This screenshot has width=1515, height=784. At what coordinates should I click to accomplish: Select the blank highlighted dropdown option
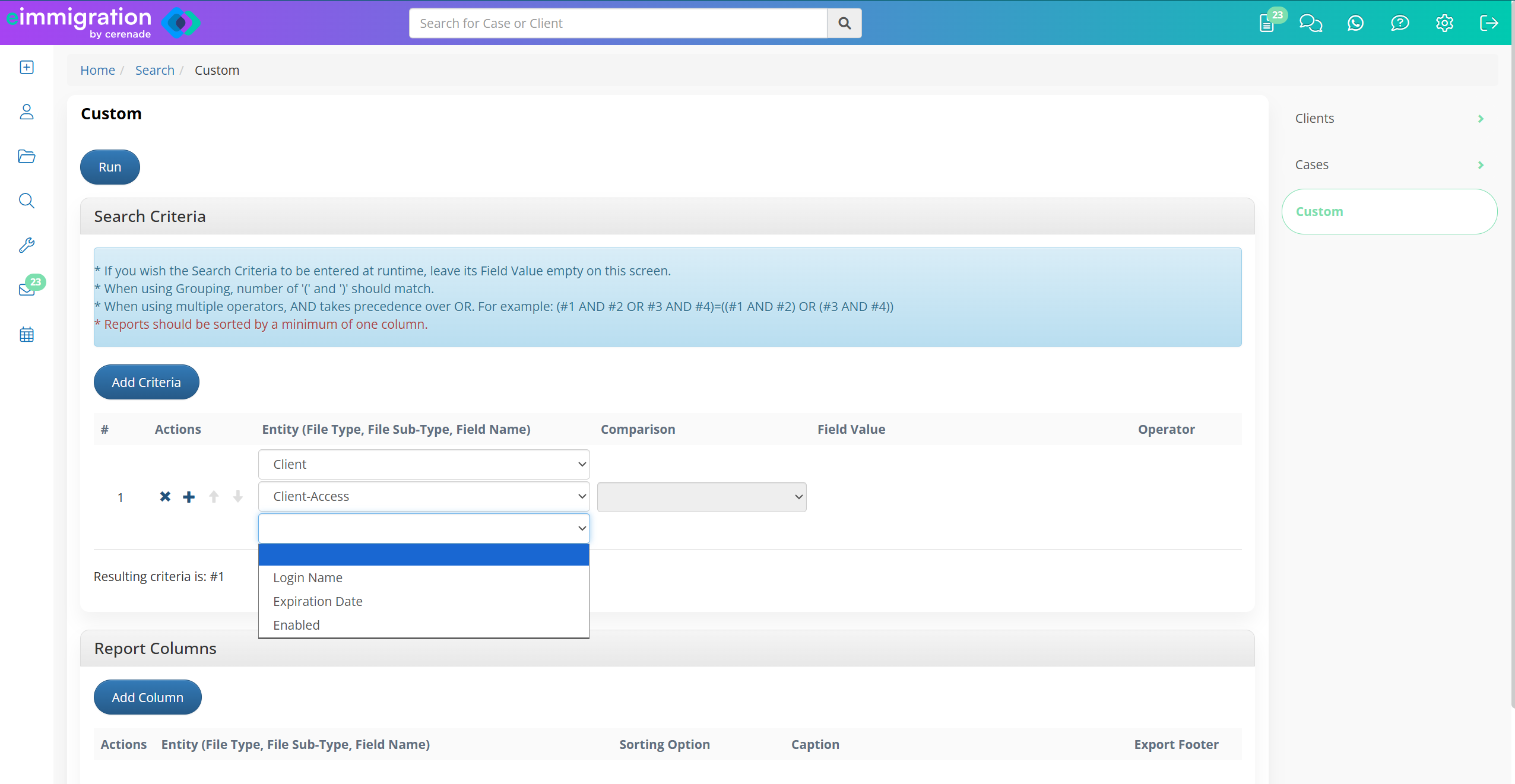(x=424, y=555)
